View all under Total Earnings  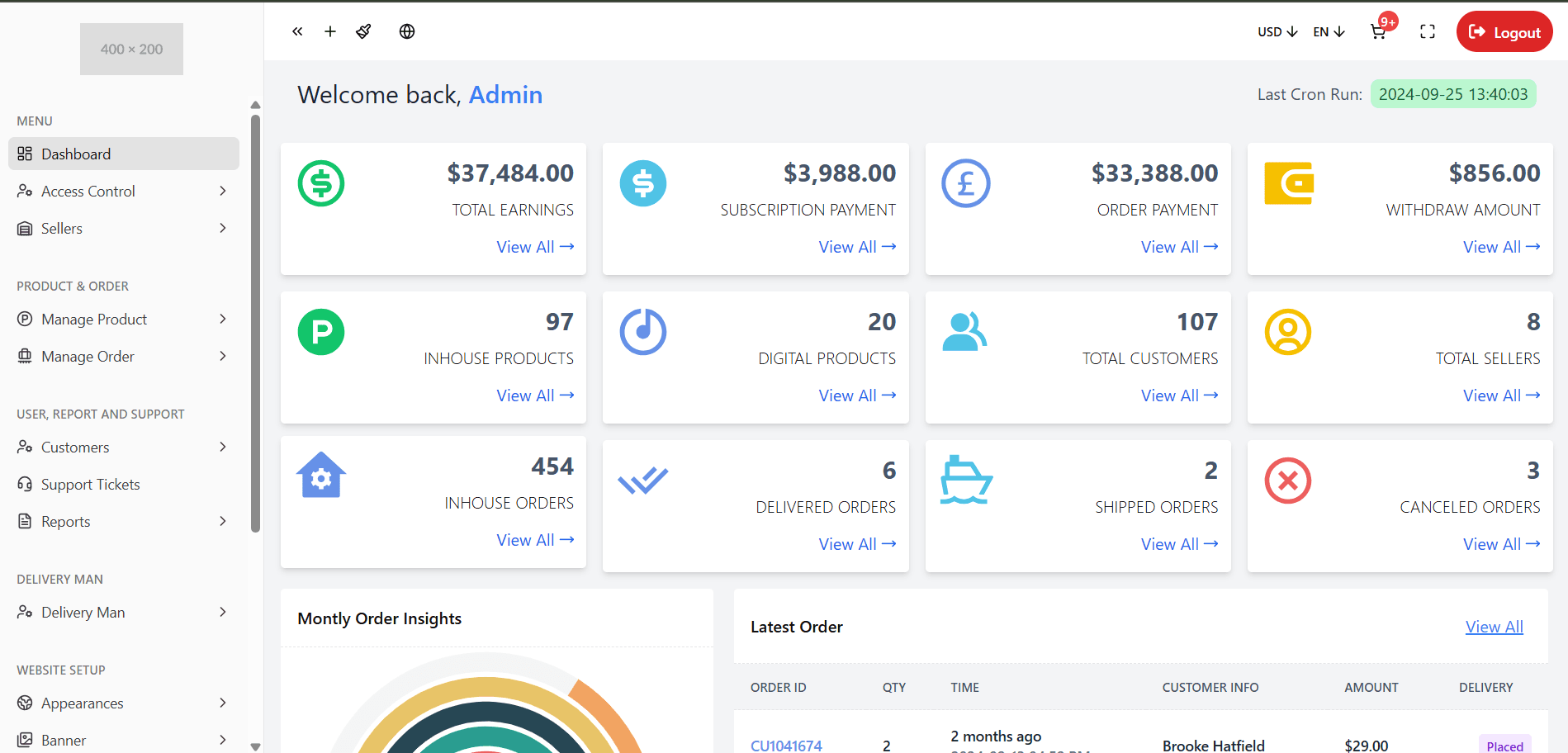tap(535, 247)
